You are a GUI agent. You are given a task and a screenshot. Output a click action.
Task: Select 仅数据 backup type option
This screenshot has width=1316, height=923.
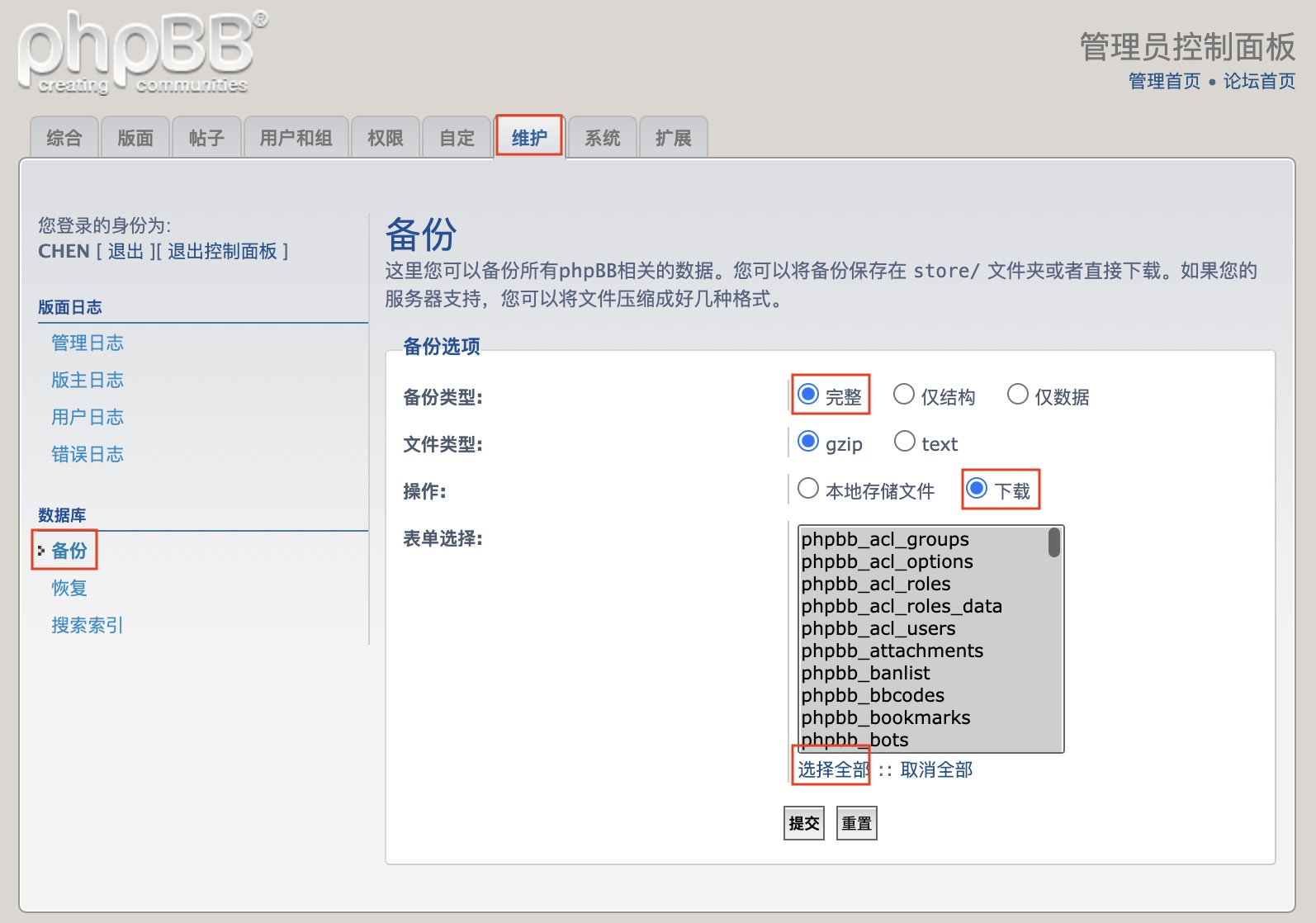point(1018,395)
